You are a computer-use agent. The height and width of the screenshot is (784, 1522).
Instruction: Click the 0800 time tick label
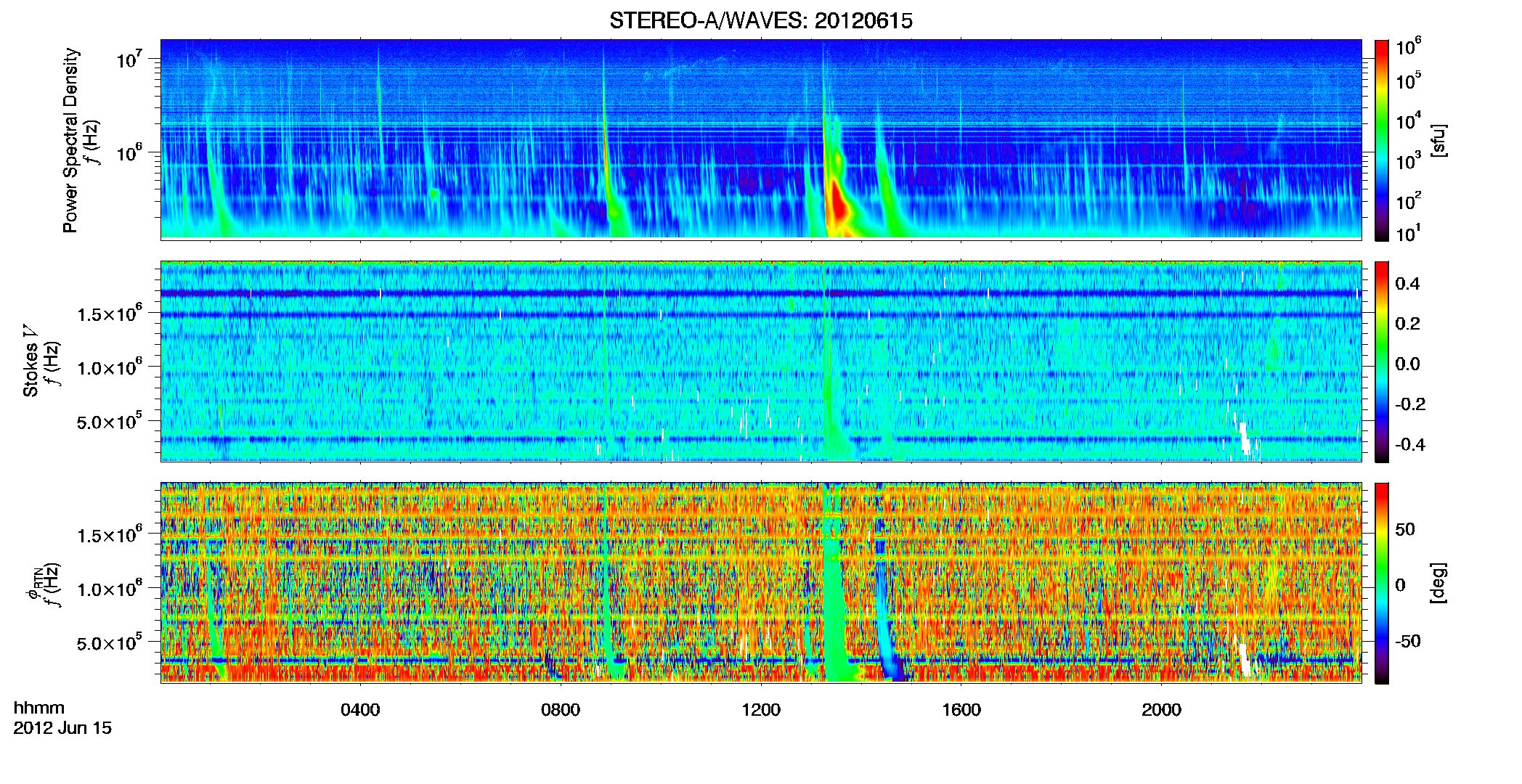pos(561,710)
